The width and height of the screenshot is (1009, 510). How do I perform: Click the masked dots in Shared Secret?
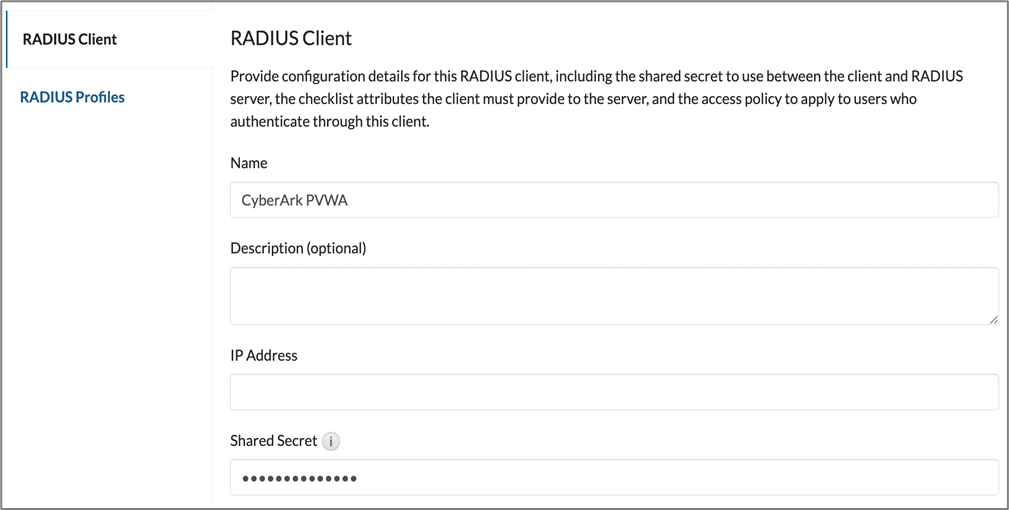coord(299,479)
